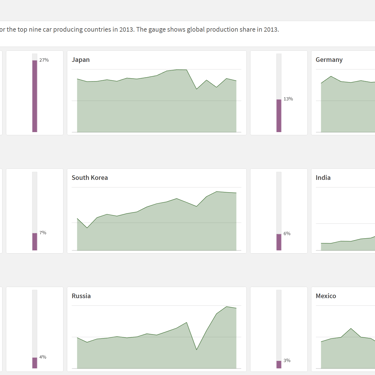Click the Japan chart title label
This screenshot has height=375, width=375.
tap(81, 60)
